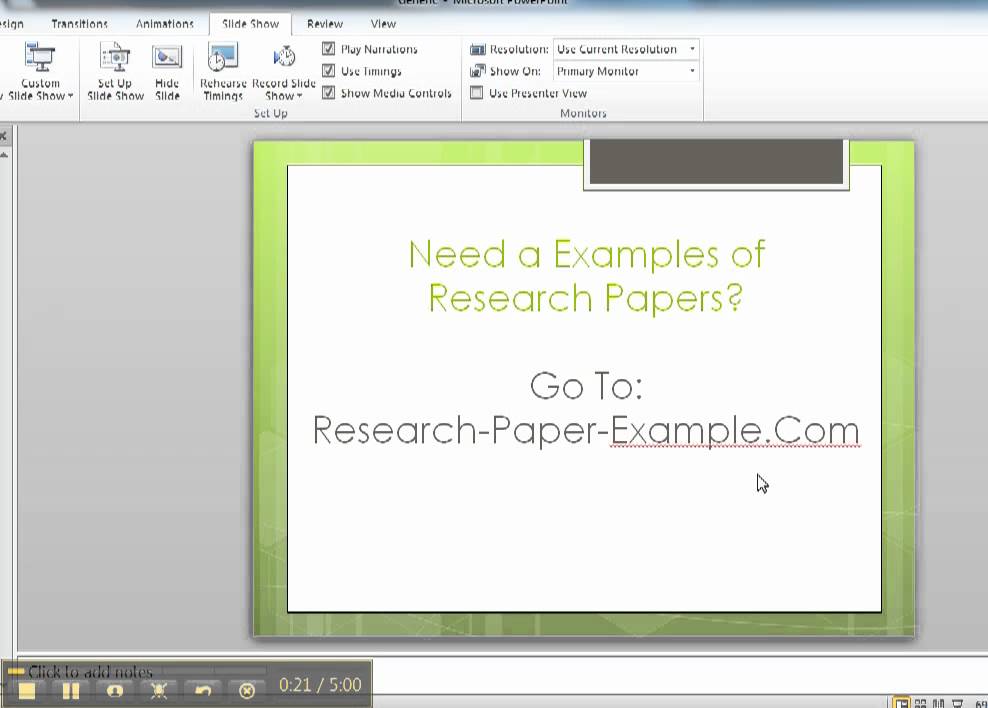Screen dimensions: 988x708
Task: Click the 'Monitors' group label
Action: (583, 113)
